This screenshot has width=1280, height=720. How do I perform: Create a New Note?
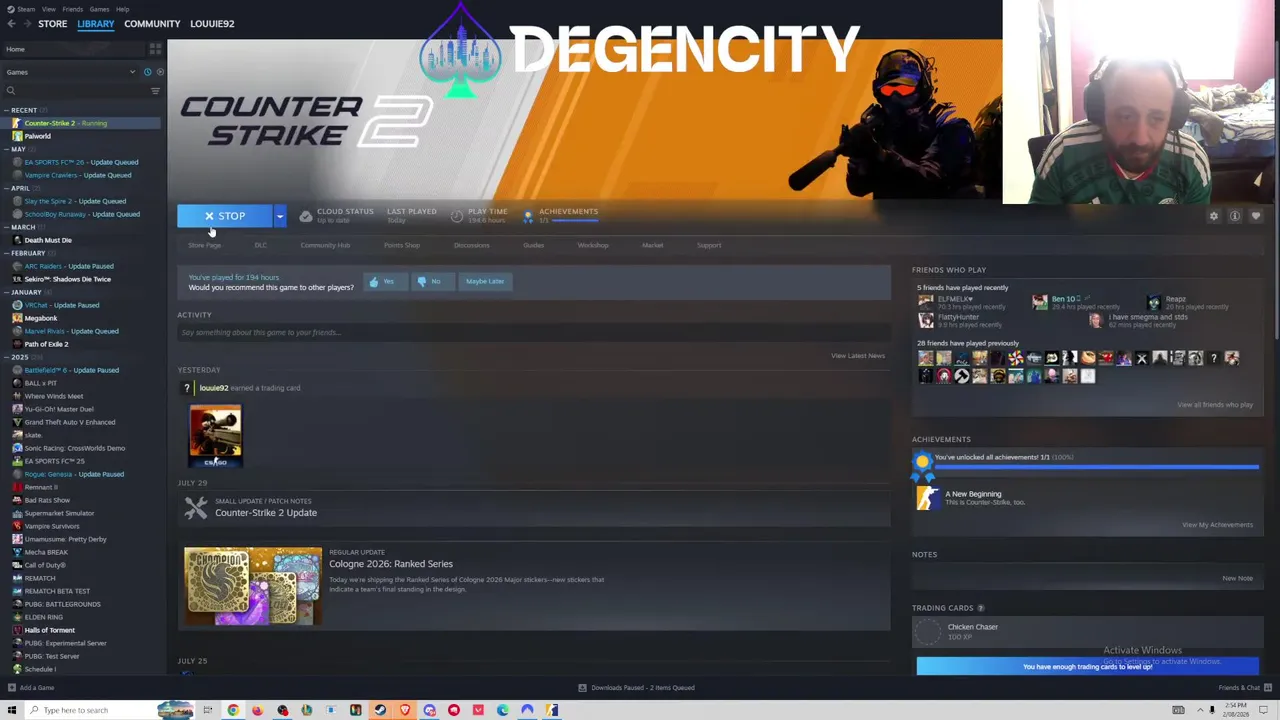click(x=1237, y=578)
